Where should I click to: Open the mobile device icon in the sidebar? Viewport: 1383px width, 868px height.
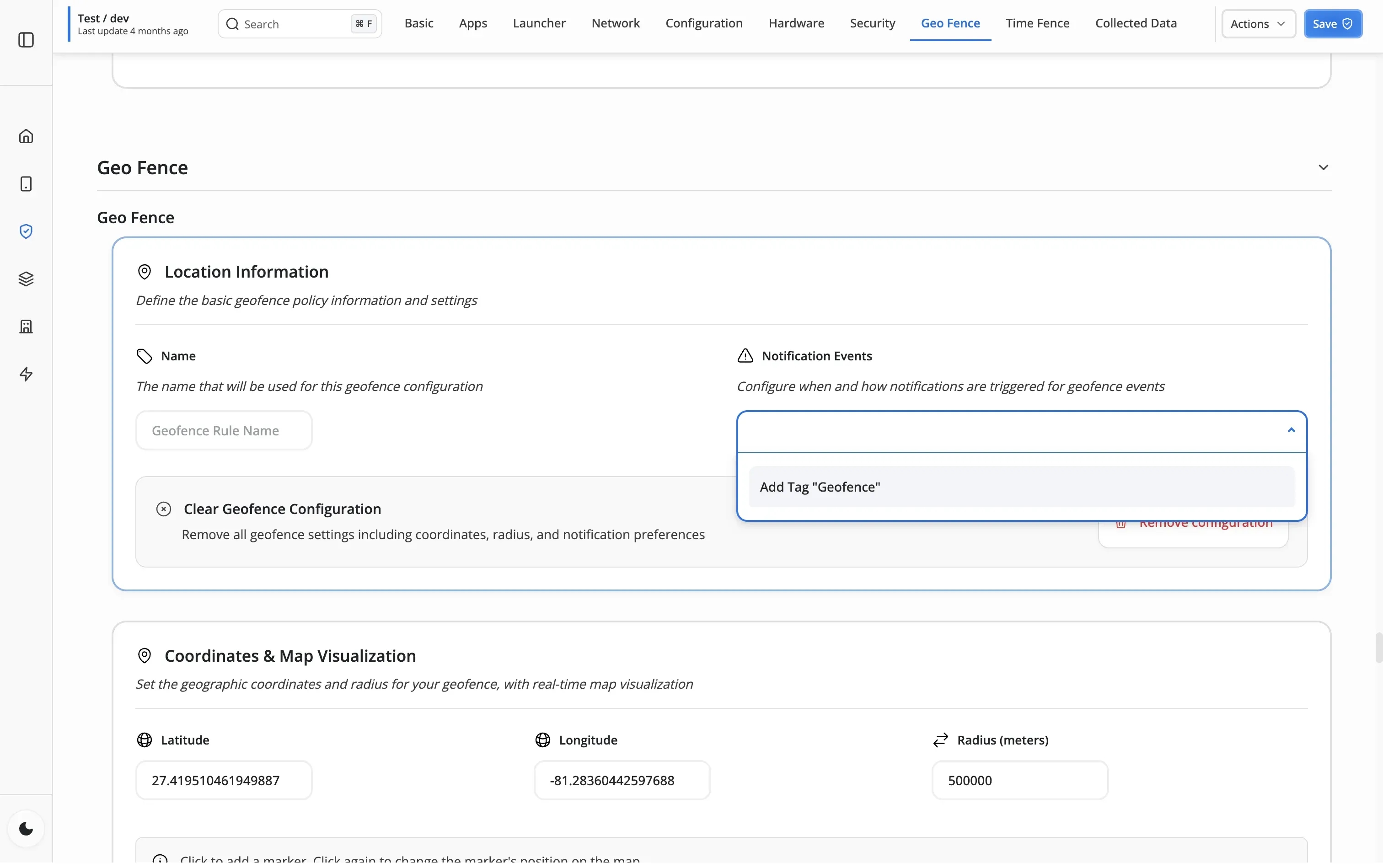[x=26, y=183]
